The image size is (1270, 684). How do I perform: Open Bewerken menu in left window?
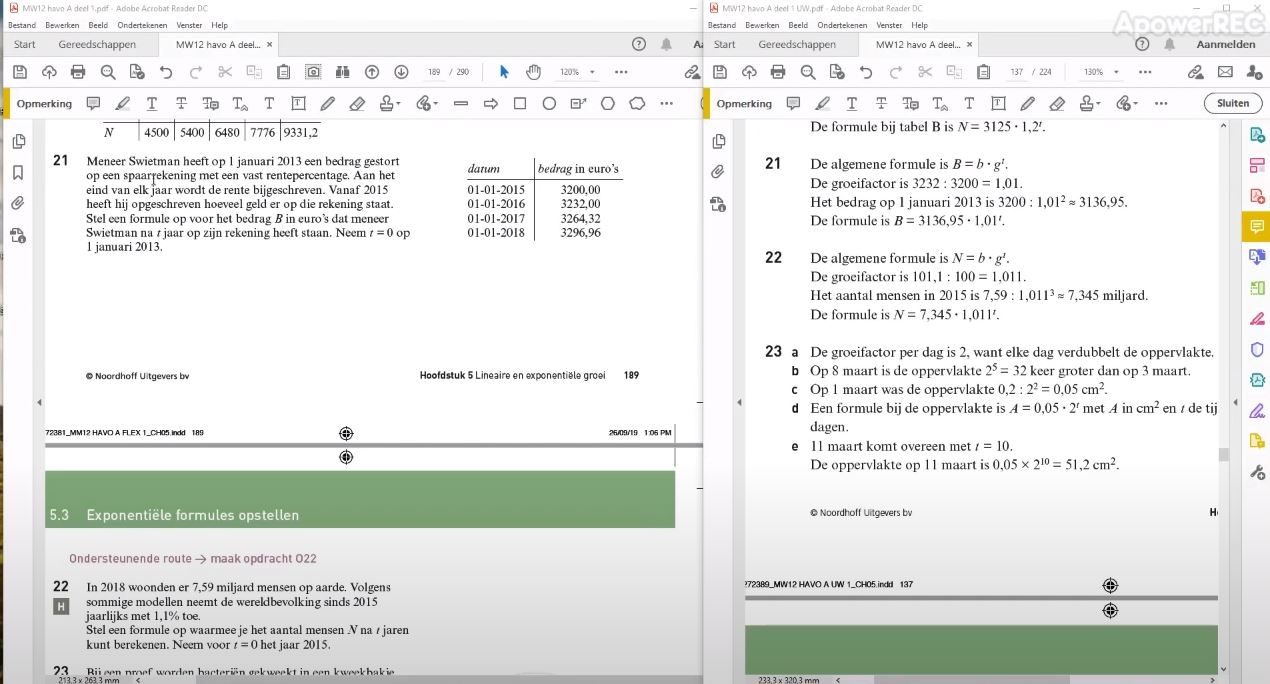tap(62, 25)
